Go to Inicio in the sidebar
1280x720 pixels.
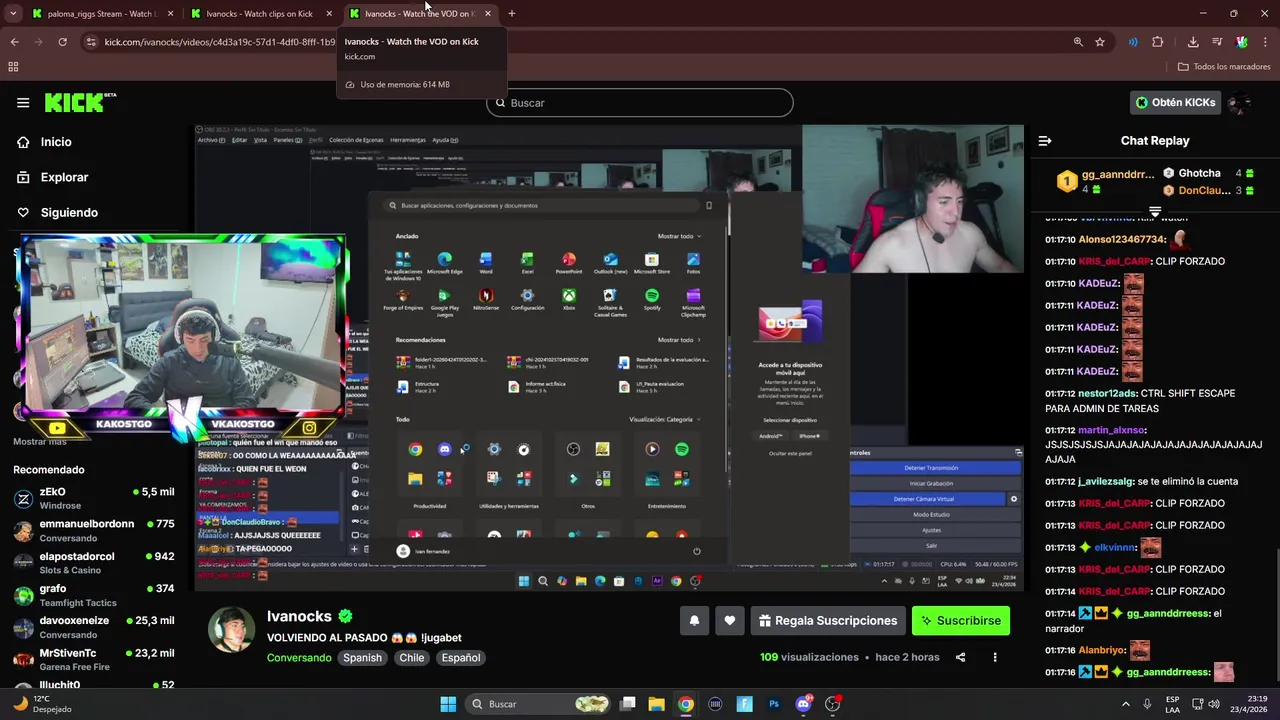click(56, 142)
